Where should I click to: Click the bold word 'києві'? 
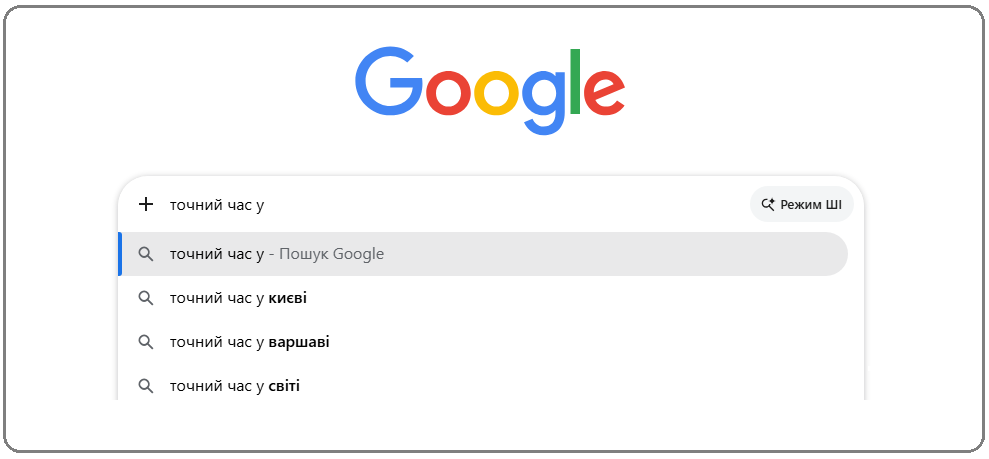pyautogui.click(x=288, y=298)
